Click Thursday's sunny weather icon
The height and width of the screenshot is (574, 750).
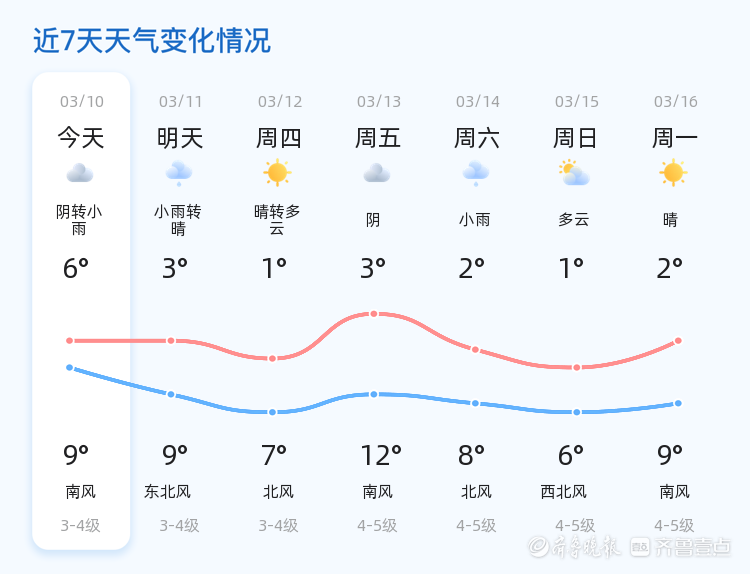278,173
